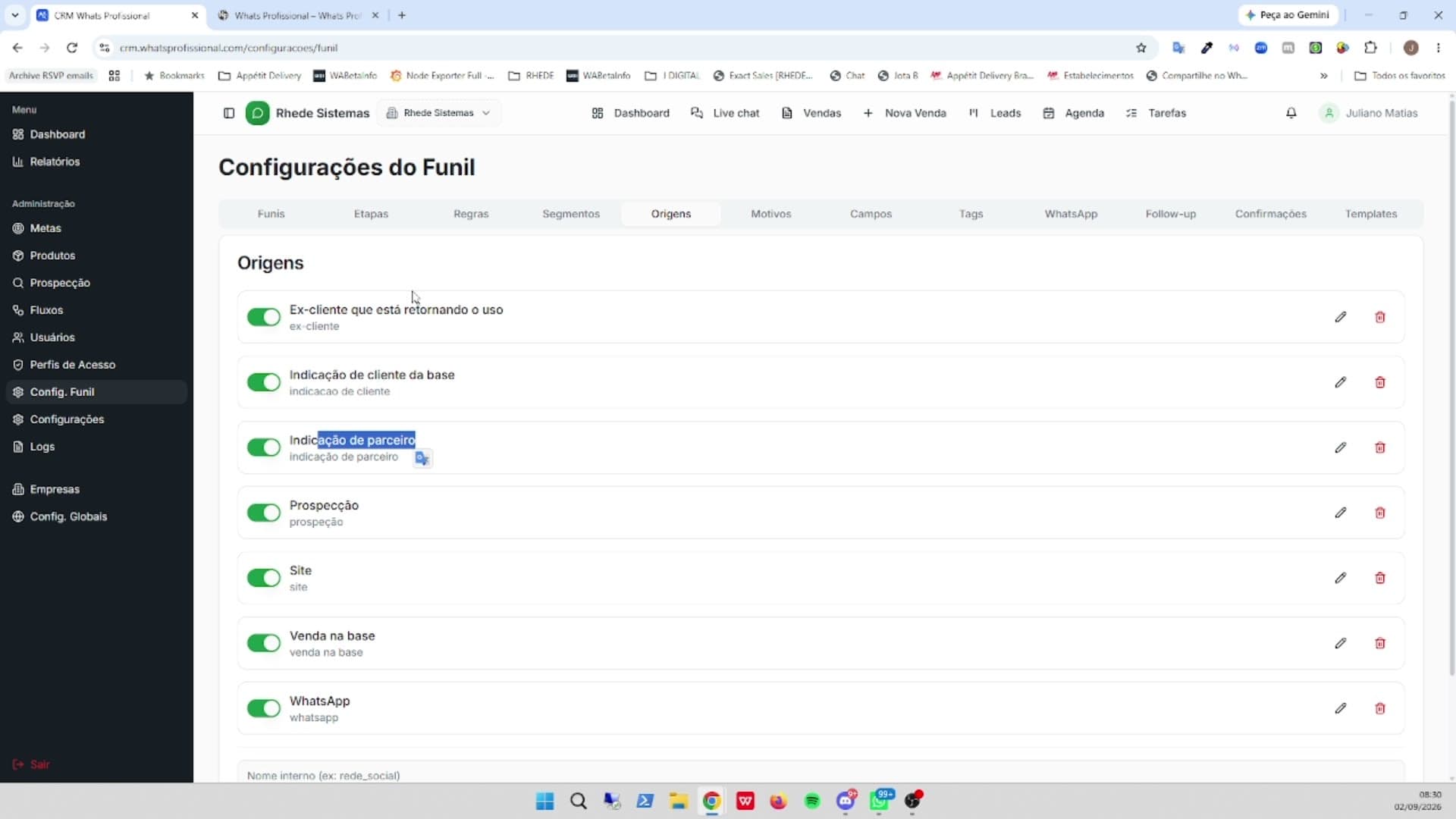Viewport: 1456px width, 819px height.
Task: Disable the Ex-cliente origin toggle
Action: (x=264, y=317)
